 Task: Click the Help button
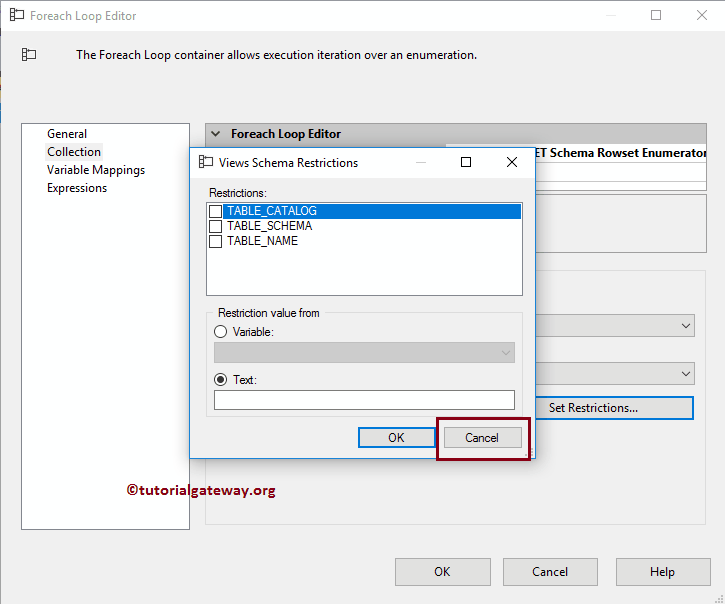point(663,572)
